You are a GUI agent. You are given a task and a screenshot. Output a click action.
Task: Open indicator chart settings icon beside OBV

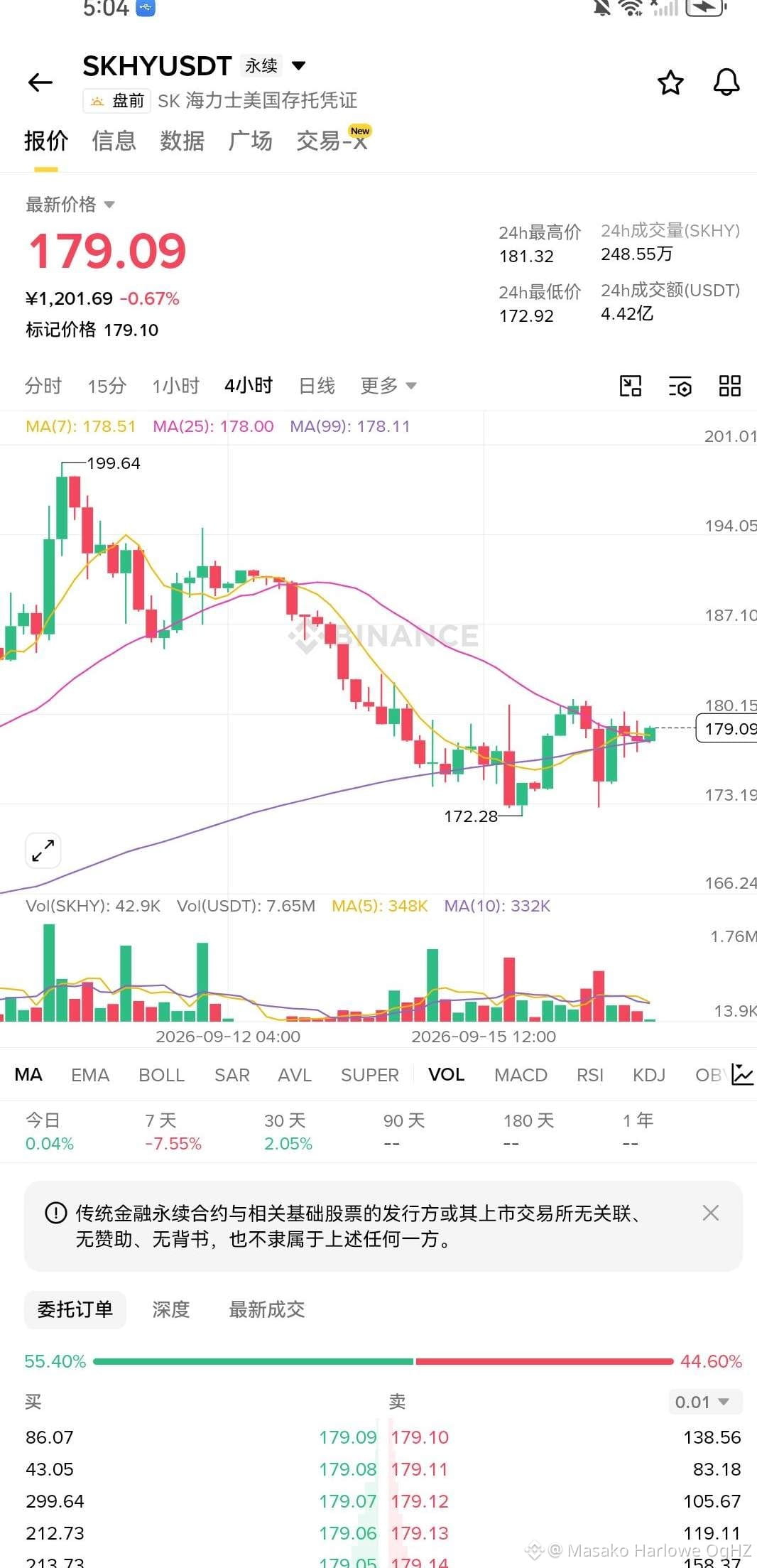pyautogui.click(x=743, y=1074)
